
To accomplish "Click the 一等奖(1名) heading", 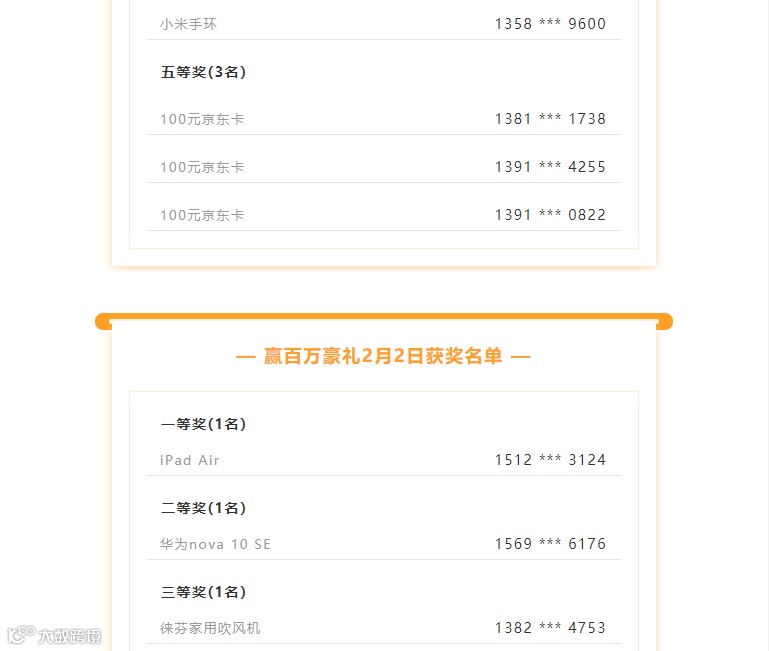I will pos(203,424).
